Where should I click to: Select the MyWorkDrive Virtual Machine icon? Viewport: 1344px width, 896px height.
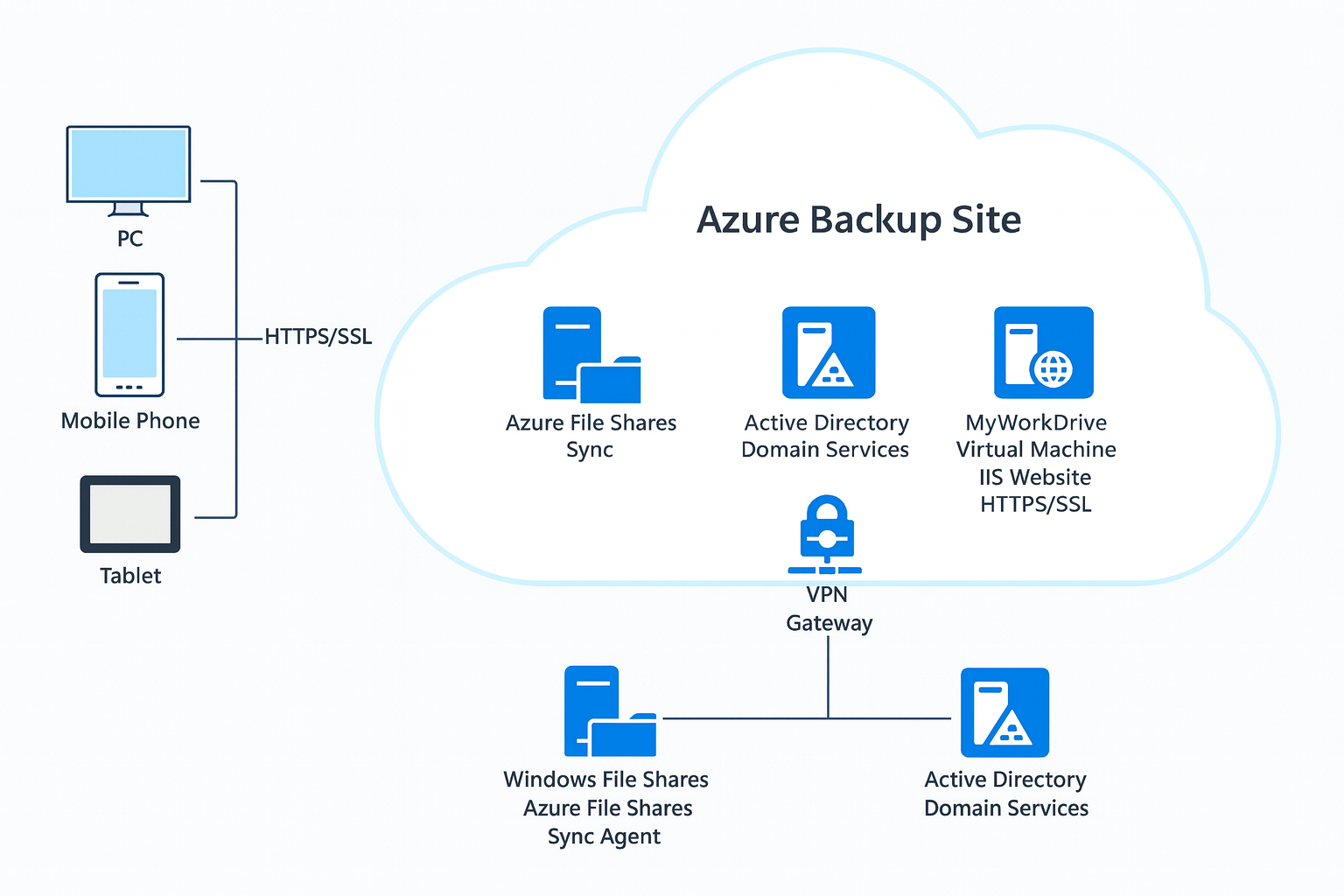[x=1044, y=353]
